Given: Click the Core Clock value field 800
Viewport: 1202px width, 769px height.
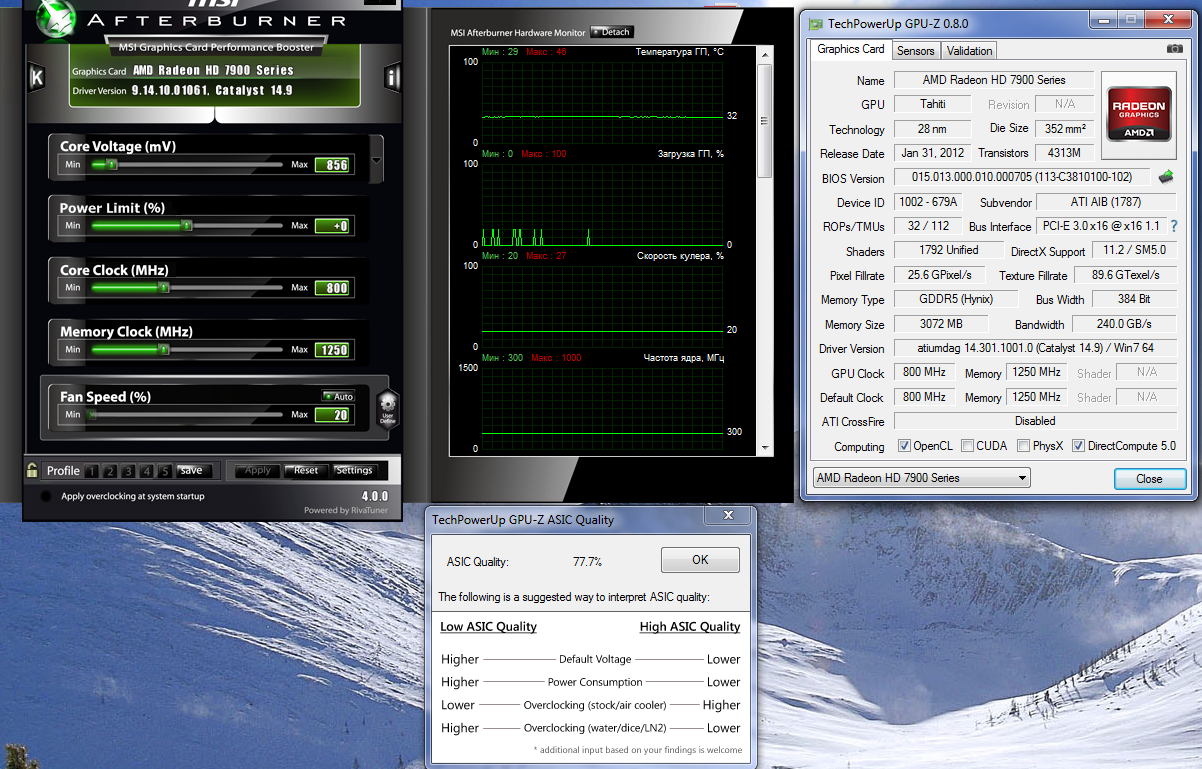Looking at the screenshot, I should (332, 288).
